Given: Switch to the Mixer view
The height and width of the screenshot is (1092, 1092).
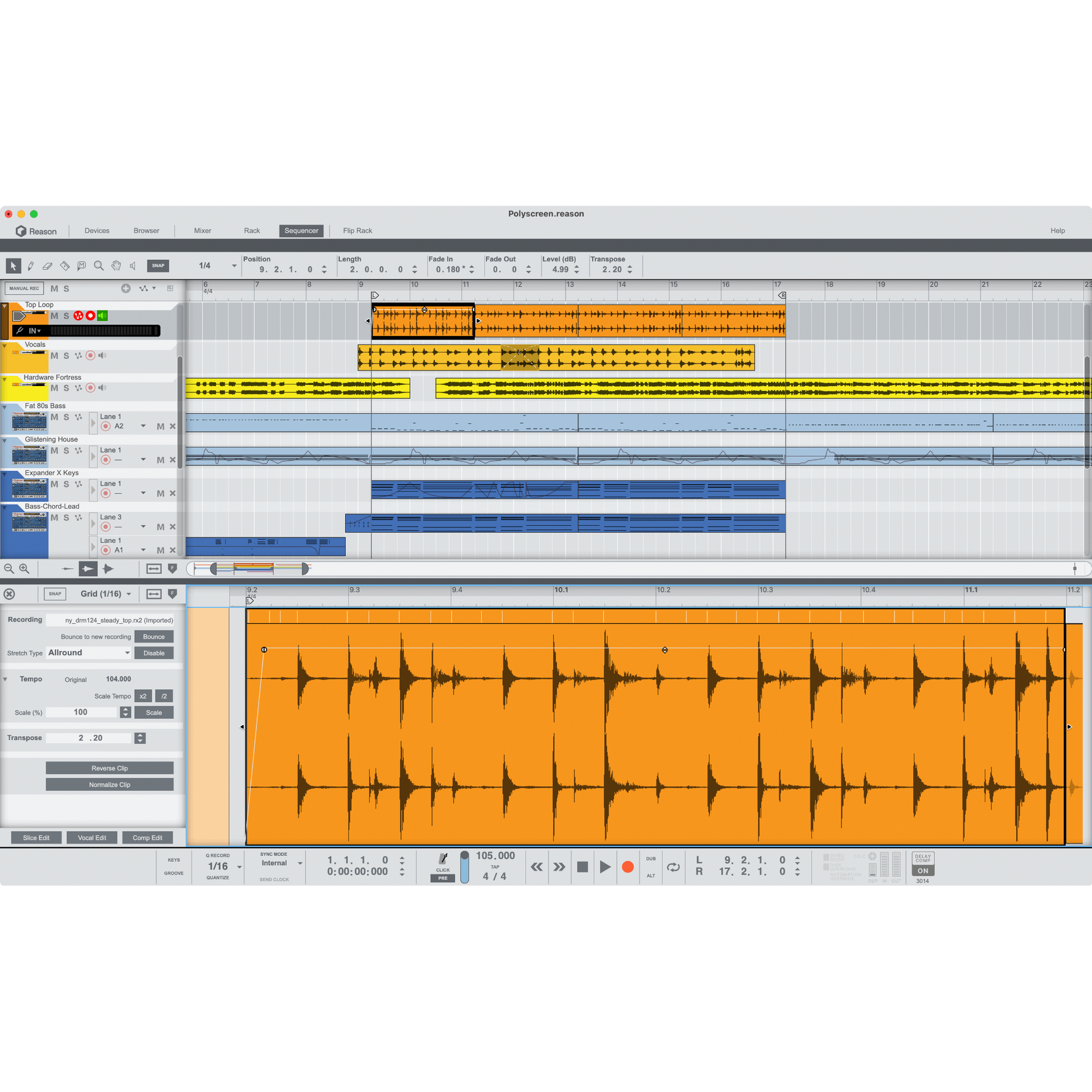Looking at the screenshot, I should click(x=202, y=231).
